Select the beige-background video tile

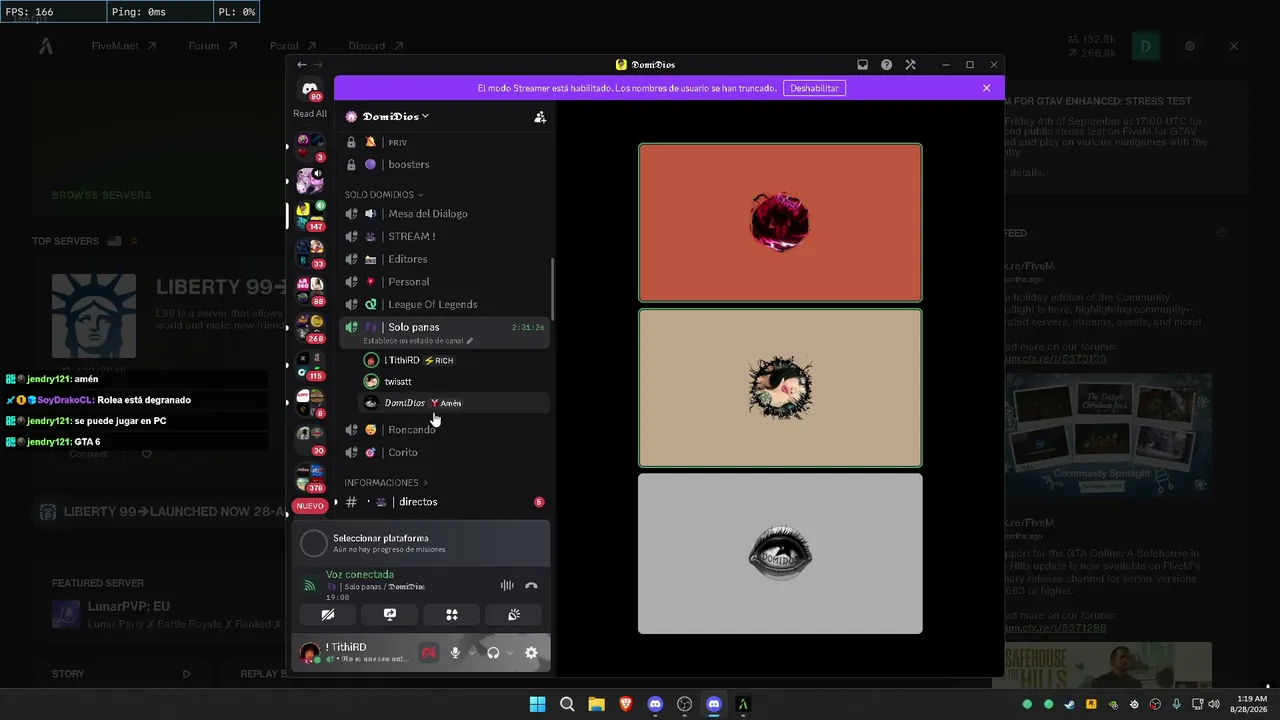coord(780,388)
